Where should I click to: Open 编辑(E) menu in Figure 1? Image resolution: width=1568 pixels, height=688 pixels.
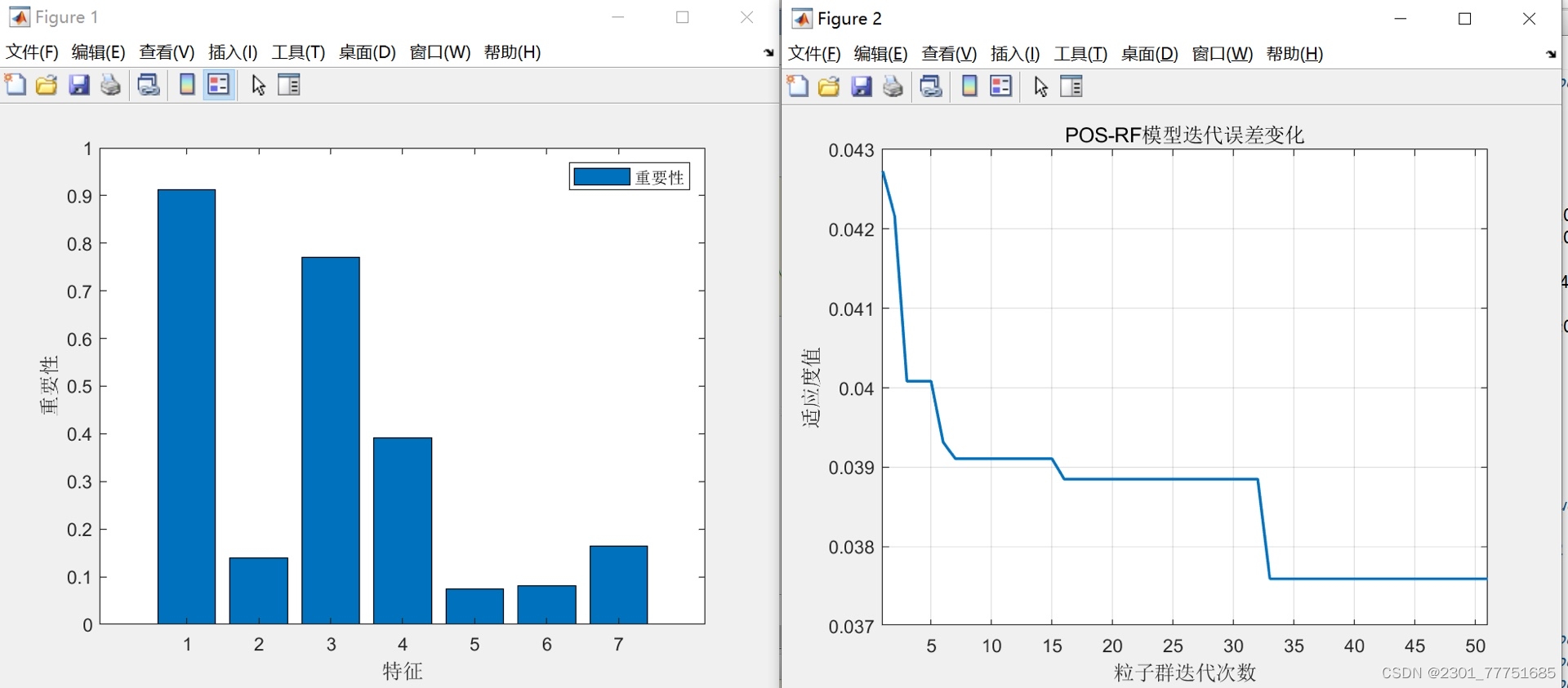tap(98, 52)
